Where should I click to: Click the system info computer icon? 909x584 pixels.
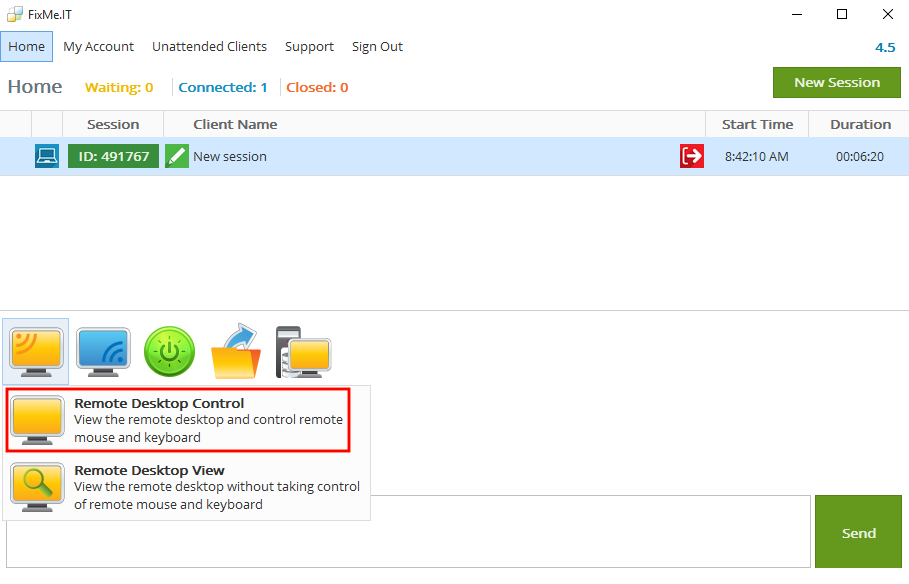303,352
